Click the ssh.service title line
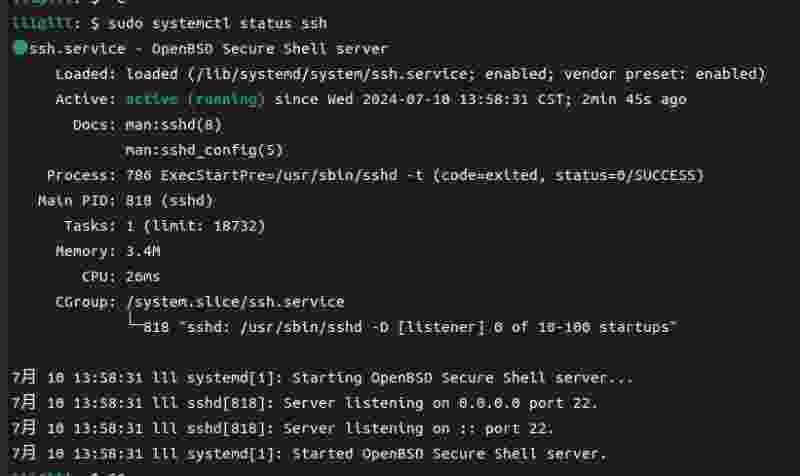Viewport: 800px width, 476px height. click(x=209, y=49)
